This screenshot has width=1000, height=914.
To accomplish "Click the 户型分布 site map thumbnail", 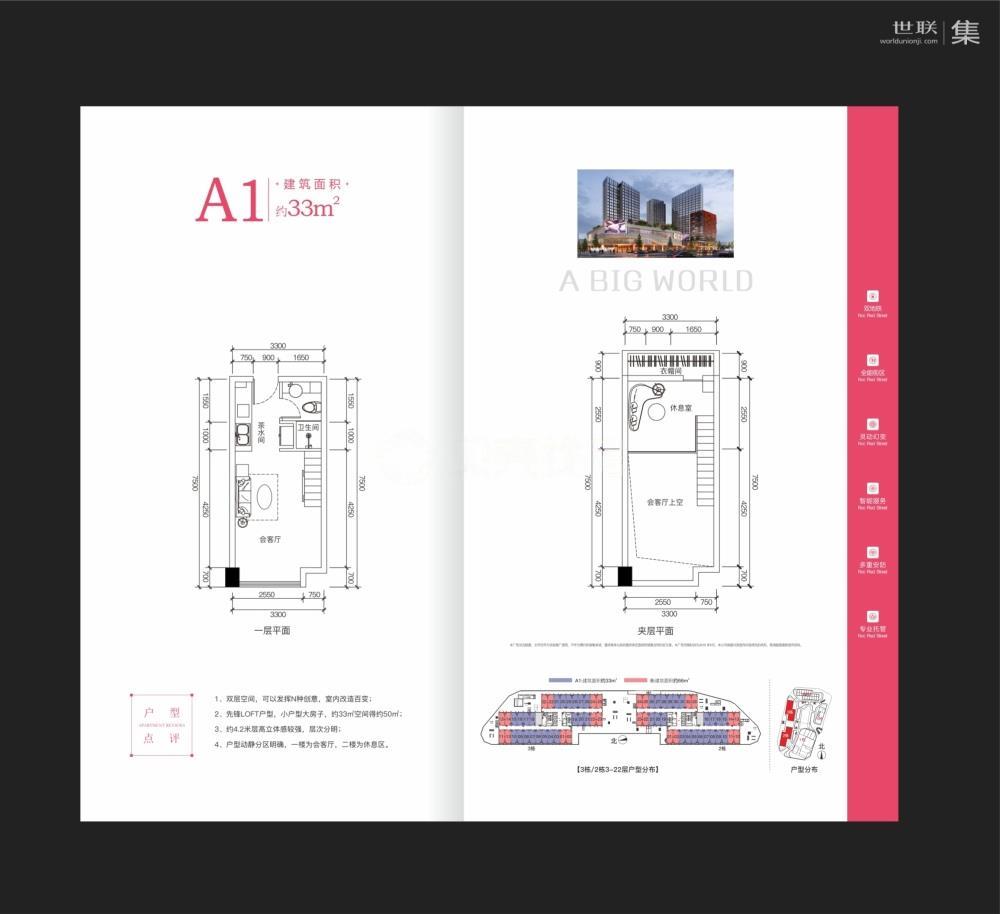I will point(802,725).
